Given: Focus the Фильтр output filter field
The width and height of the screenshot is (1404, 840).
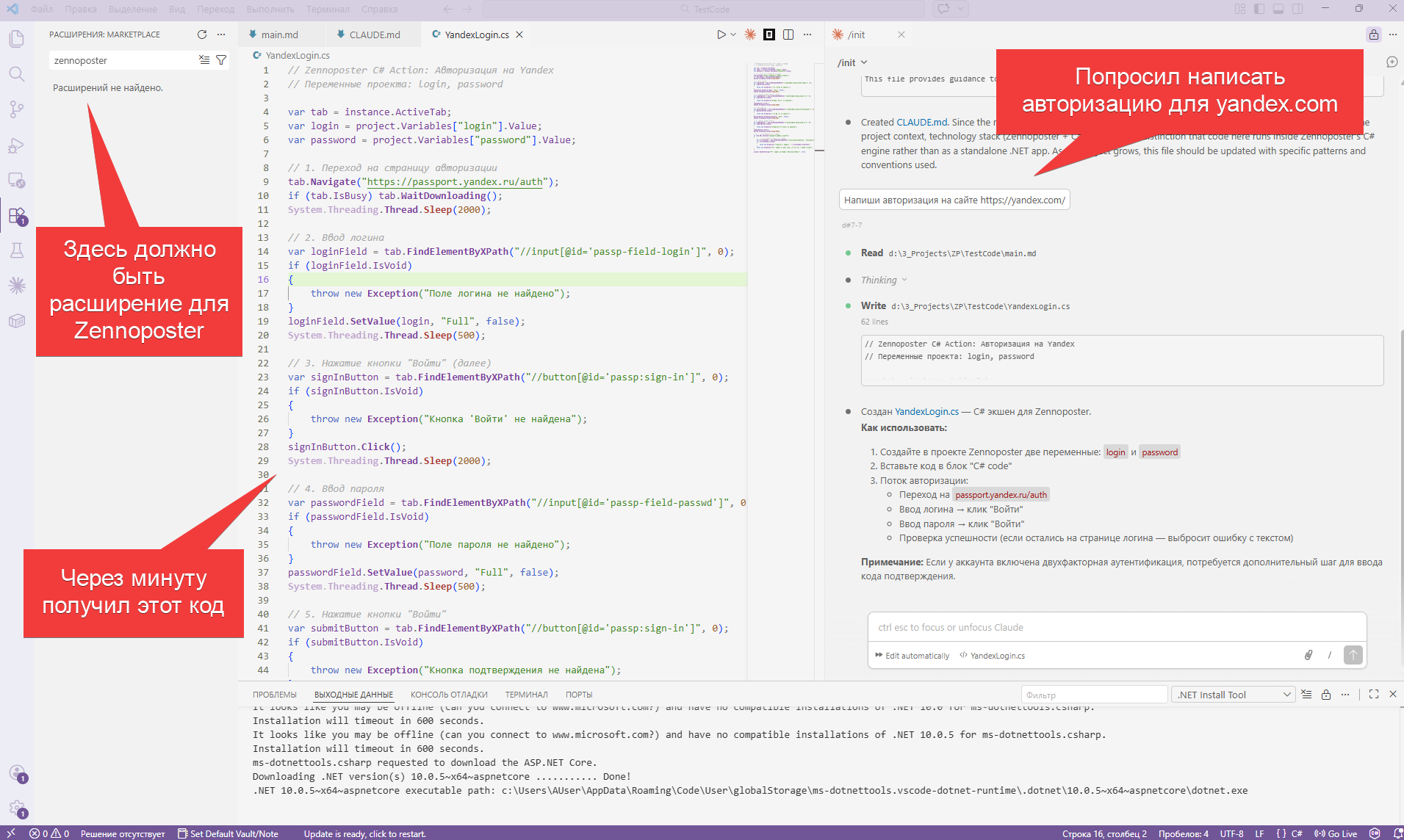Looking at the screenshot, I should click(x=1094, y=695).
